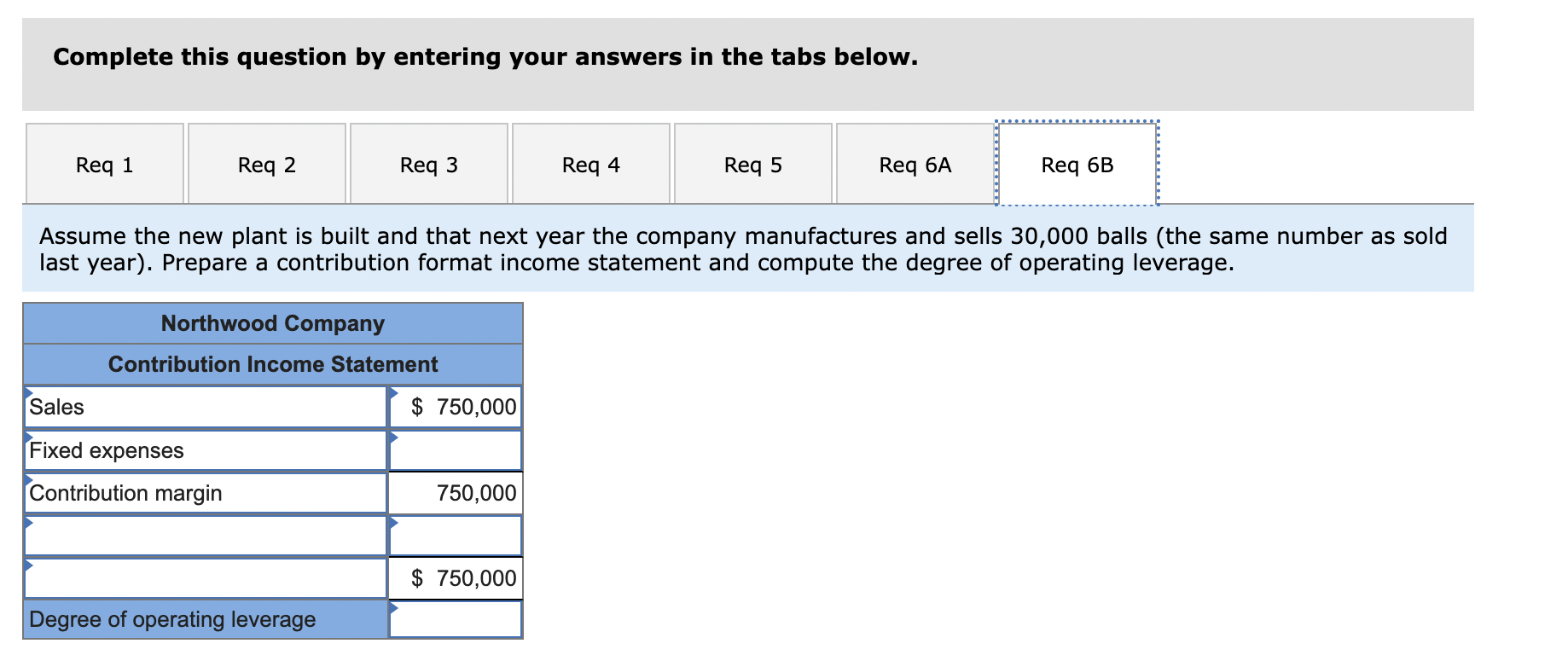This screenshot has width=1568, height=655.
Task: Open the blank label dropdown above Degree of operating leverage
Action: [x=206, y=578]
